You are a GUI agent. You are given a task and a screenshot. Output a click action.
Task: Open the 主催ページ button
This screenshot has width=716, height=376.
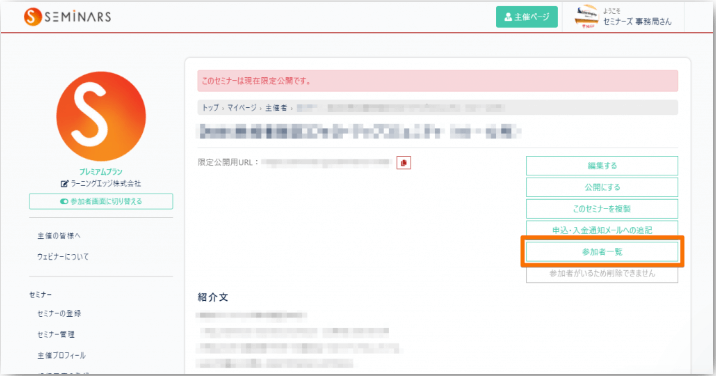tap(526, 17)
